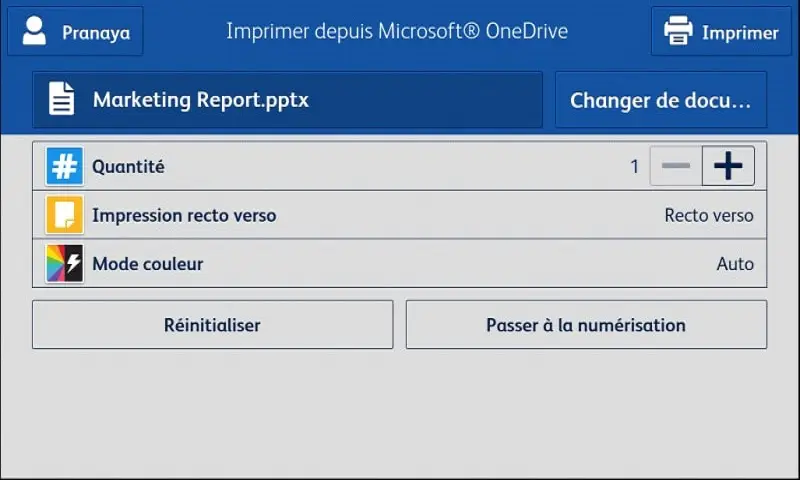Click the yellow duplex page icon
Viewport: 800px width, 480px height.
tap(64, 215)
